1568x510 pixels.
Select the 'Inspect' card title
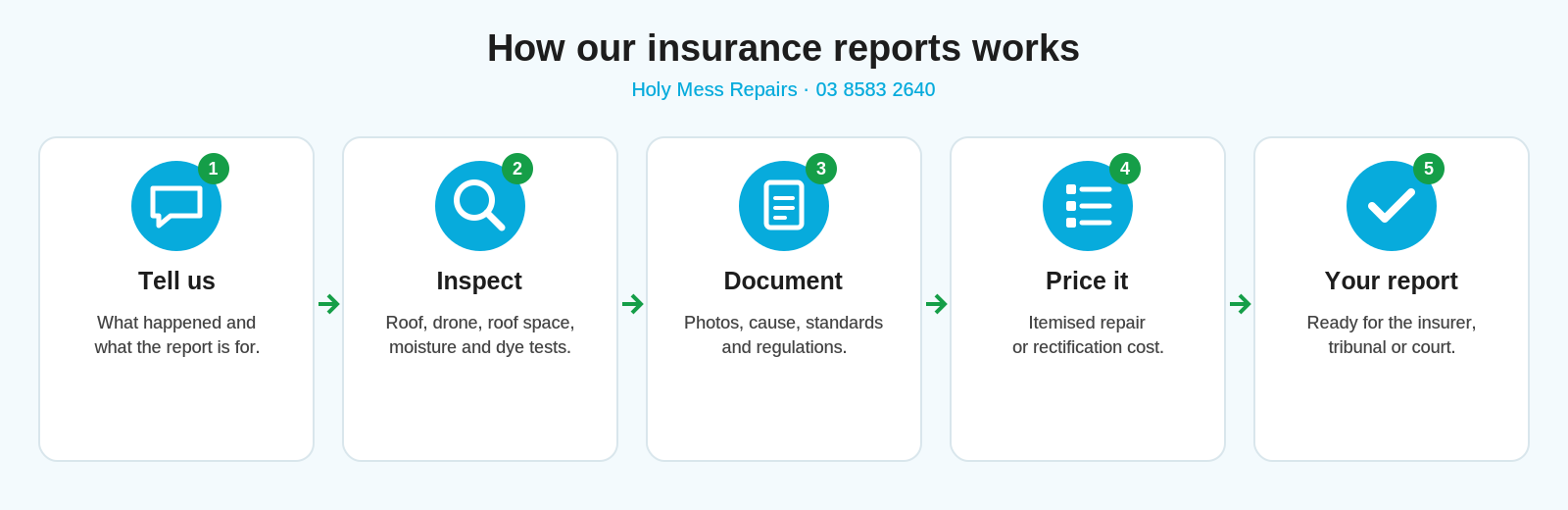pos(479,280)
